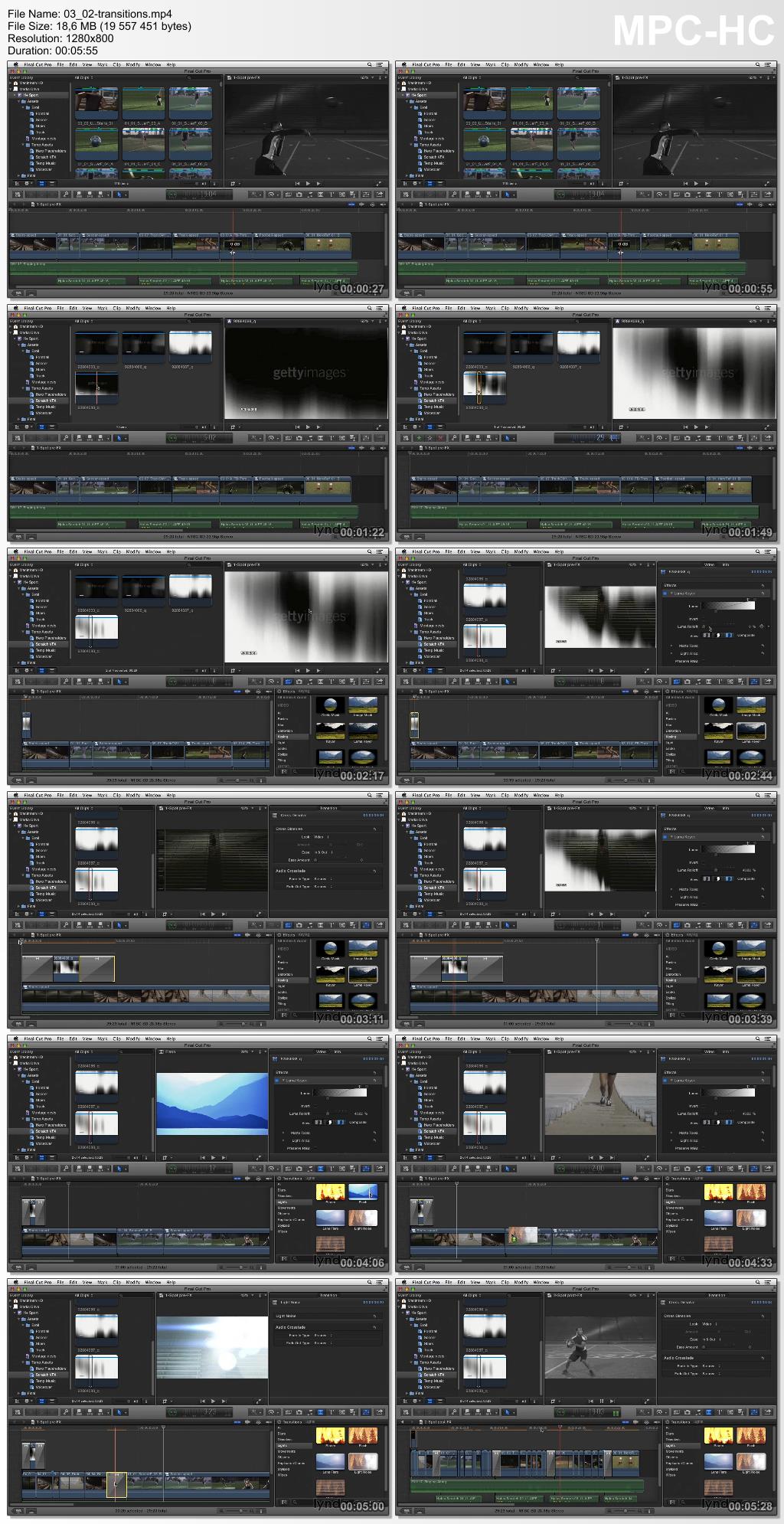Click viewer fullscreen arrows icon, 00:00:55 frame

766,184
